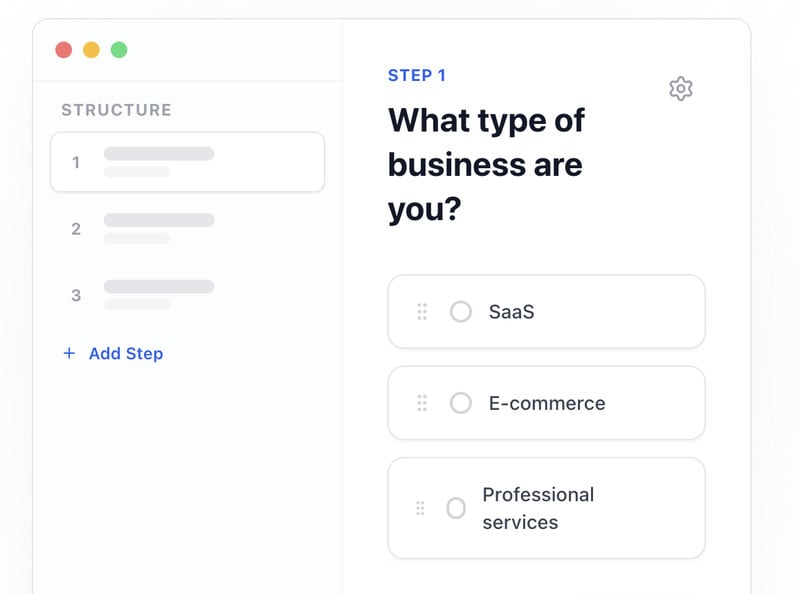Viewport: 800px width, 594px height.
Task: Click the Professional services drag handle
Action: pyautogui.click(x=422, y=508)
